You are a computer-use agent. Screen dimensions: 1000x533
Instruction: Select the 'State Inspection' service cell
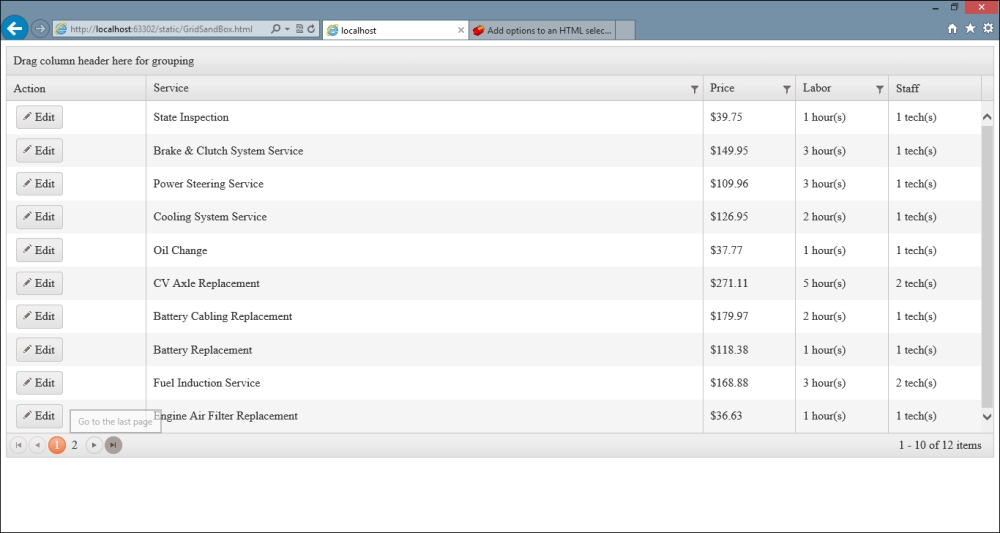coord(425,117)
